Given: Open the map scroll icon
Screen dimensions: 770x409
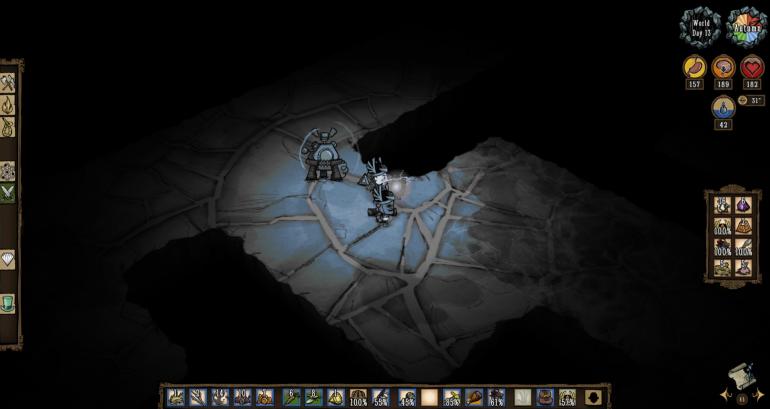Looking at the screenshot, I should point(741,376).
